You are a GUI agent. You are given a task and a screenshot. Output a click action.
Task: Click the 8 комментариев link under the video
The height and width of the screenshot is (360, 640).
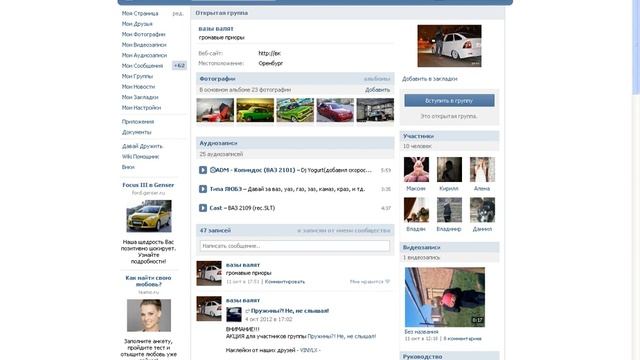[x=462, y=339]
